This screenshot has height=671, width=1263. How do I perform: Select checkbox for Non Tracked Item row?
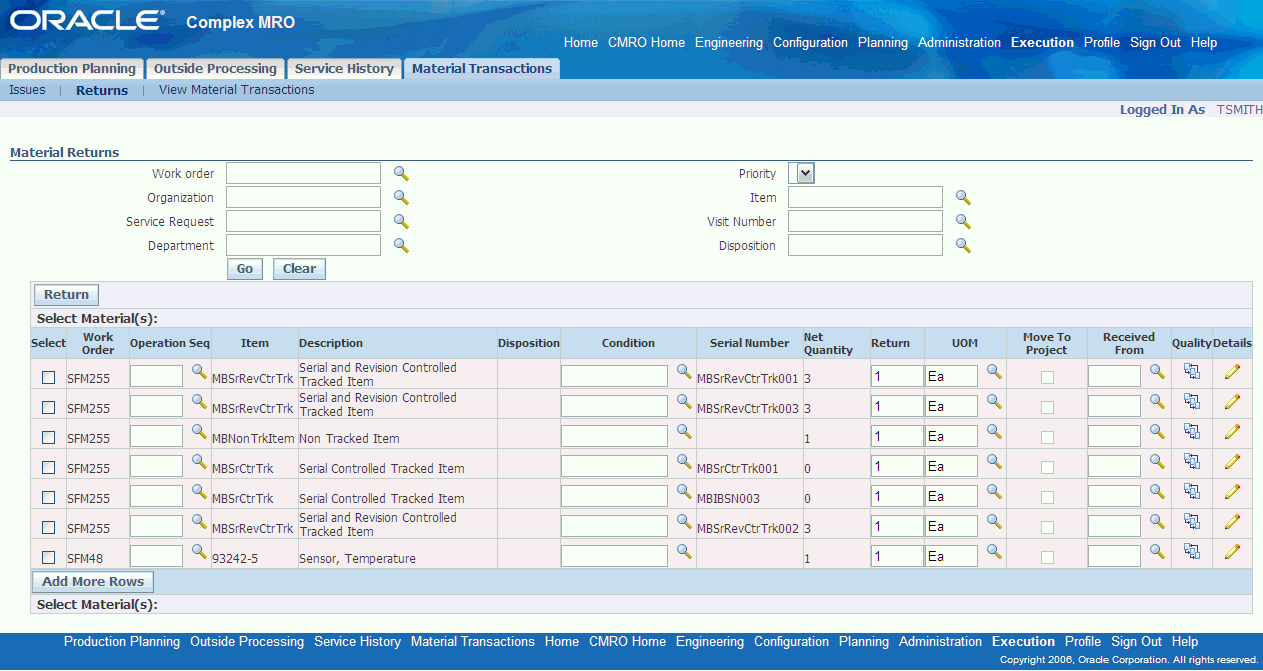tap(48, 437)
